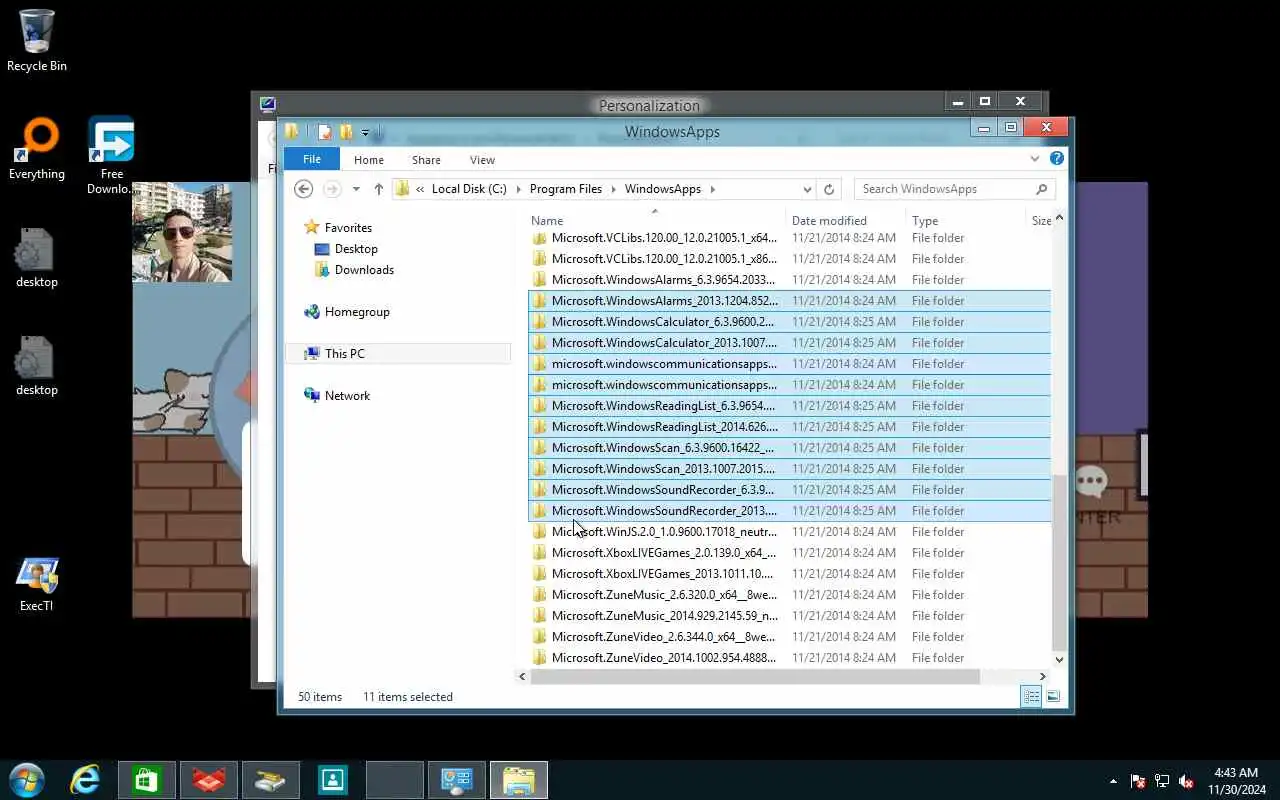1280x800 pixels.
Task: Open the Recycle Bin desktop icon
Action: [x=37, y=40]
